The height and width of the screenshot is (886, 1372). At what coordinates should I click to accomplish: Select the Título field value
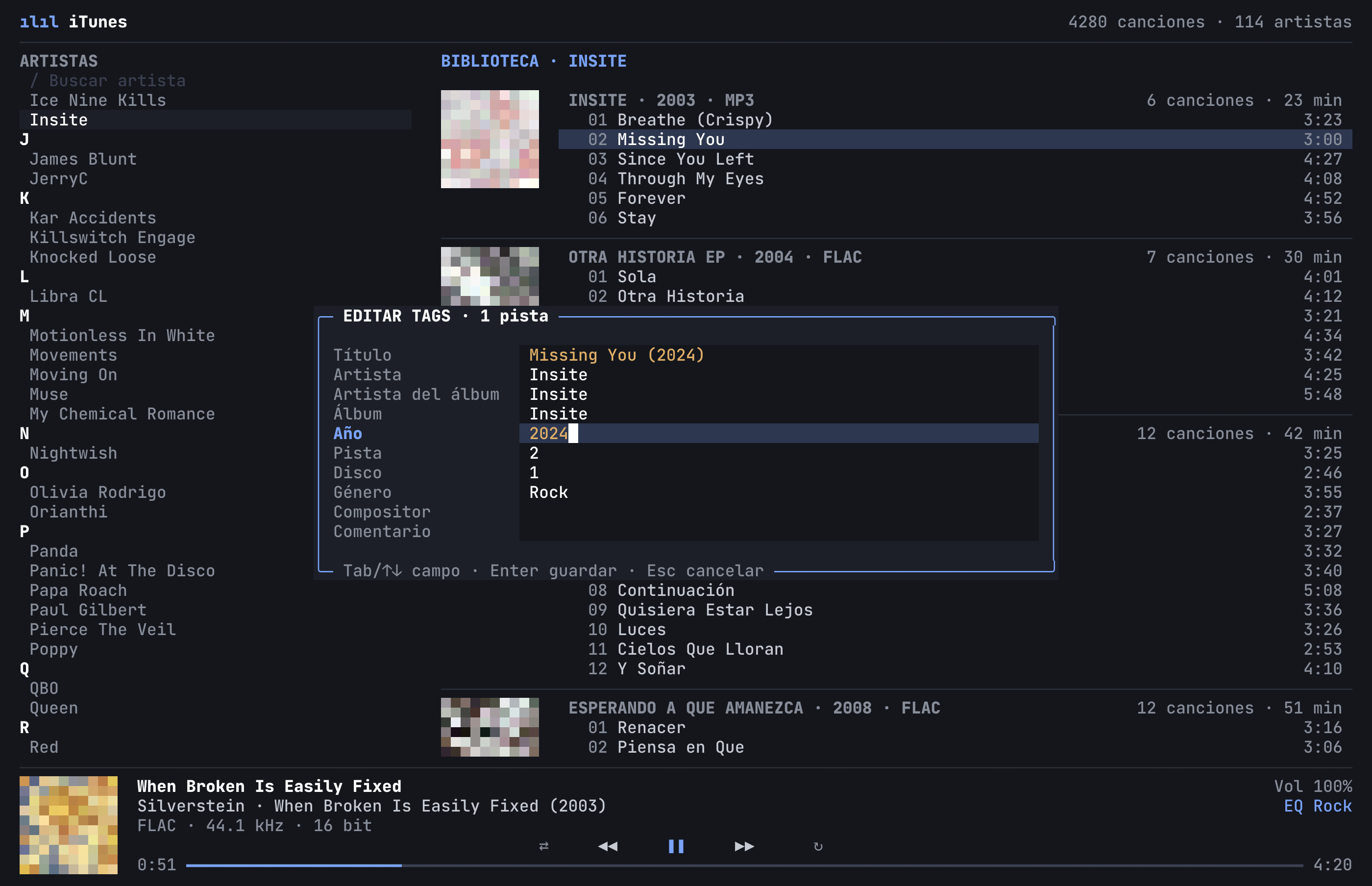pos(779,355)
